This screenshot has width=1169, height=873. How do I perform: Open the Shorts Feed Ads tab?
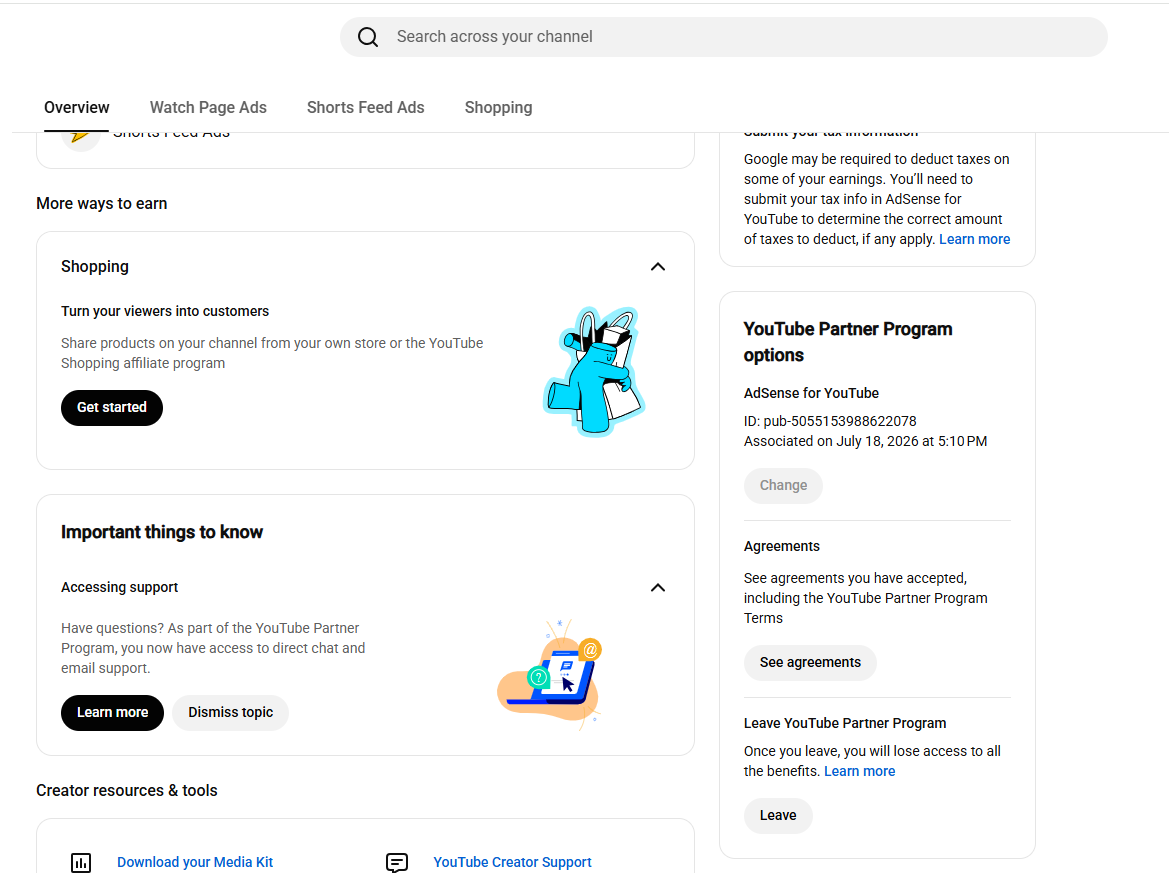pos(365,107)
